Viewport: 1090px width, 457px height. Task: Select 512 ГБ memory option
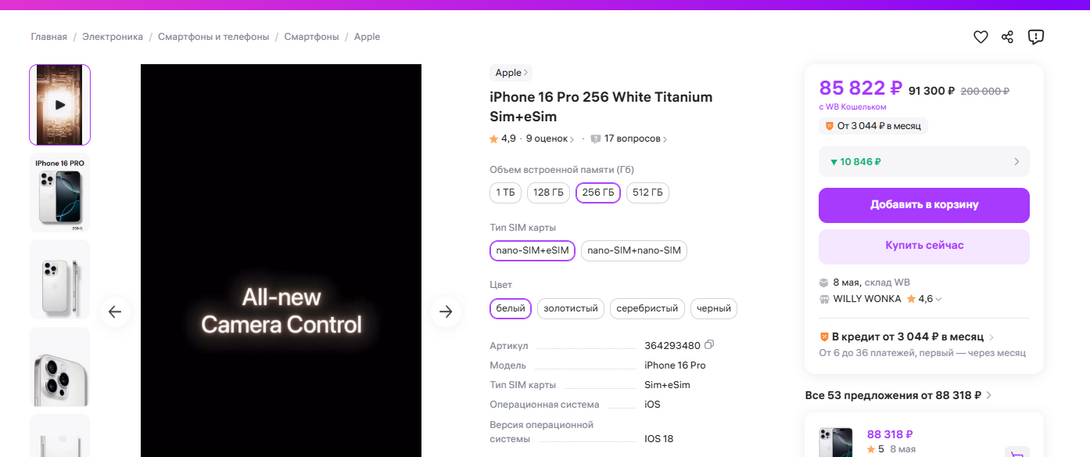648,193
